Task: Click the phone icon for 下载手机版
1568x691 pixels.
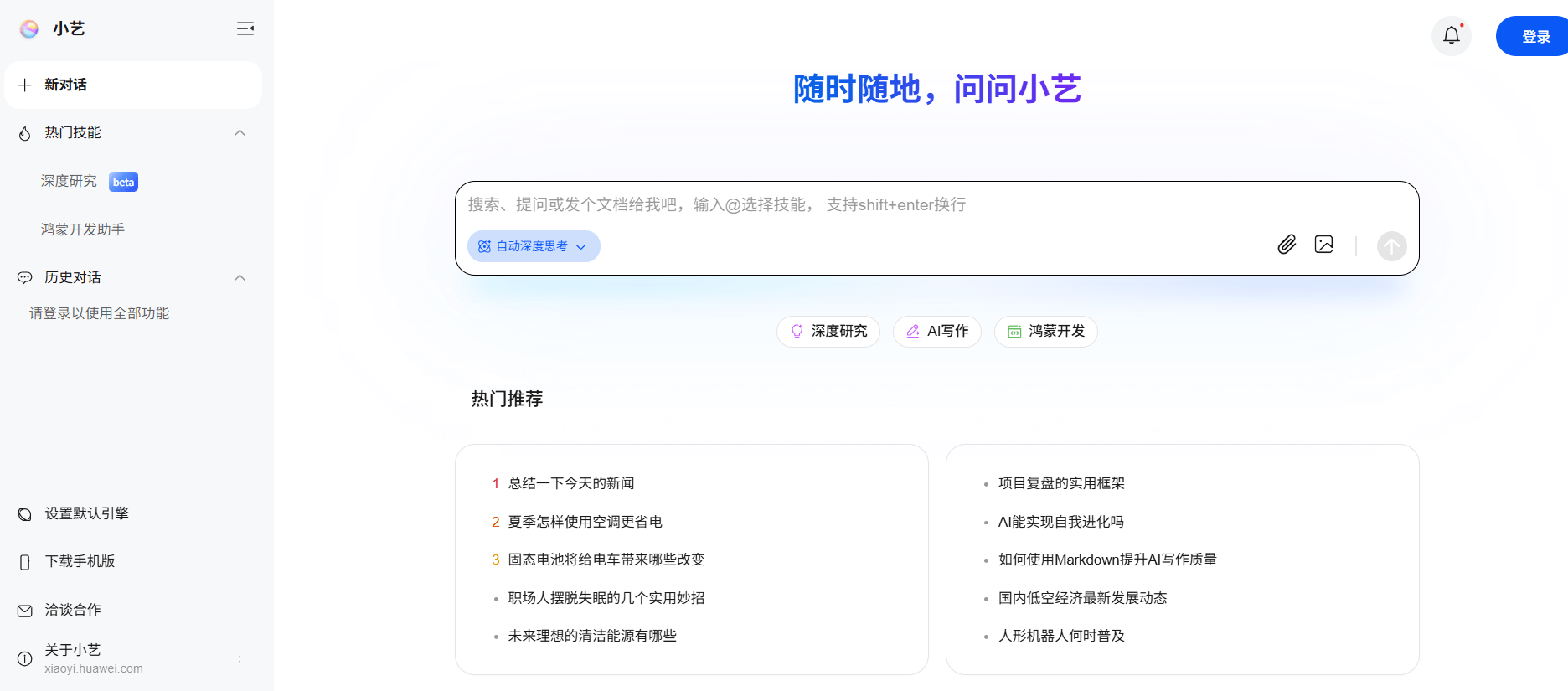Action: tap(25, 562)
